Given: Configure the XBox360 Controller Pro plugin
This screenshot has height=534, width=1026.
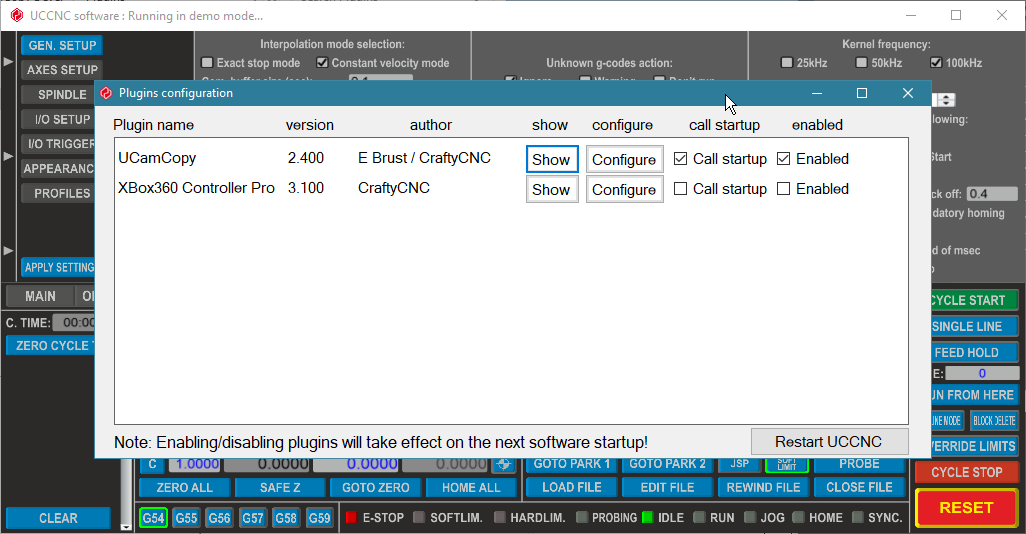Looking at the screenshot, I should pos(624,190).
